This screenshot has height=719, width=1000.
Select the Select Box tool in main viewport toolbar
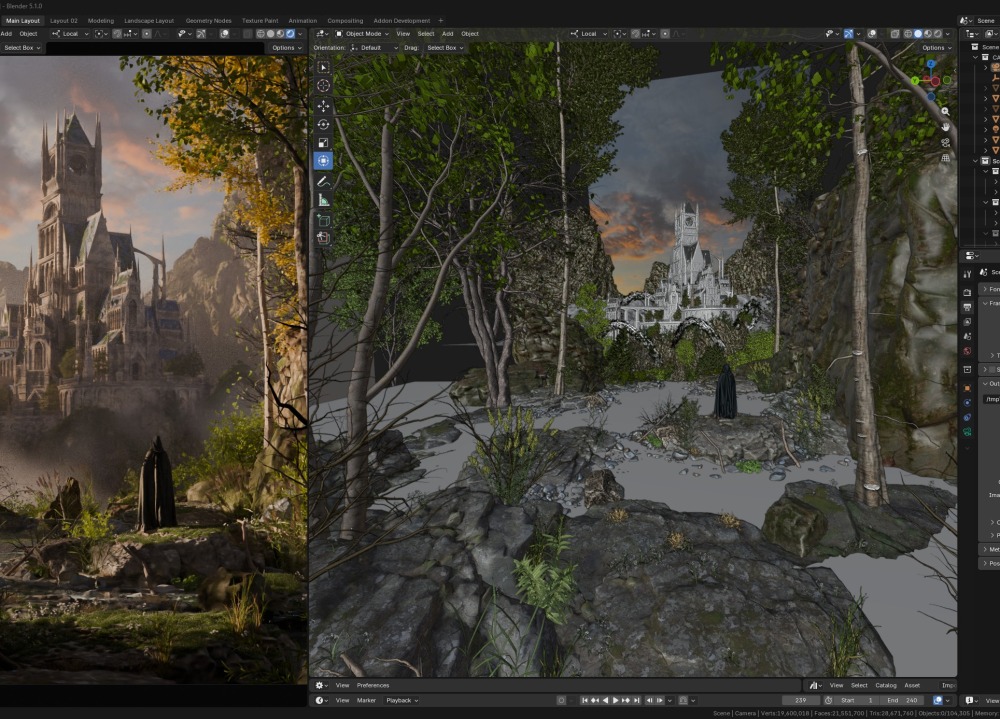point(323,67)
